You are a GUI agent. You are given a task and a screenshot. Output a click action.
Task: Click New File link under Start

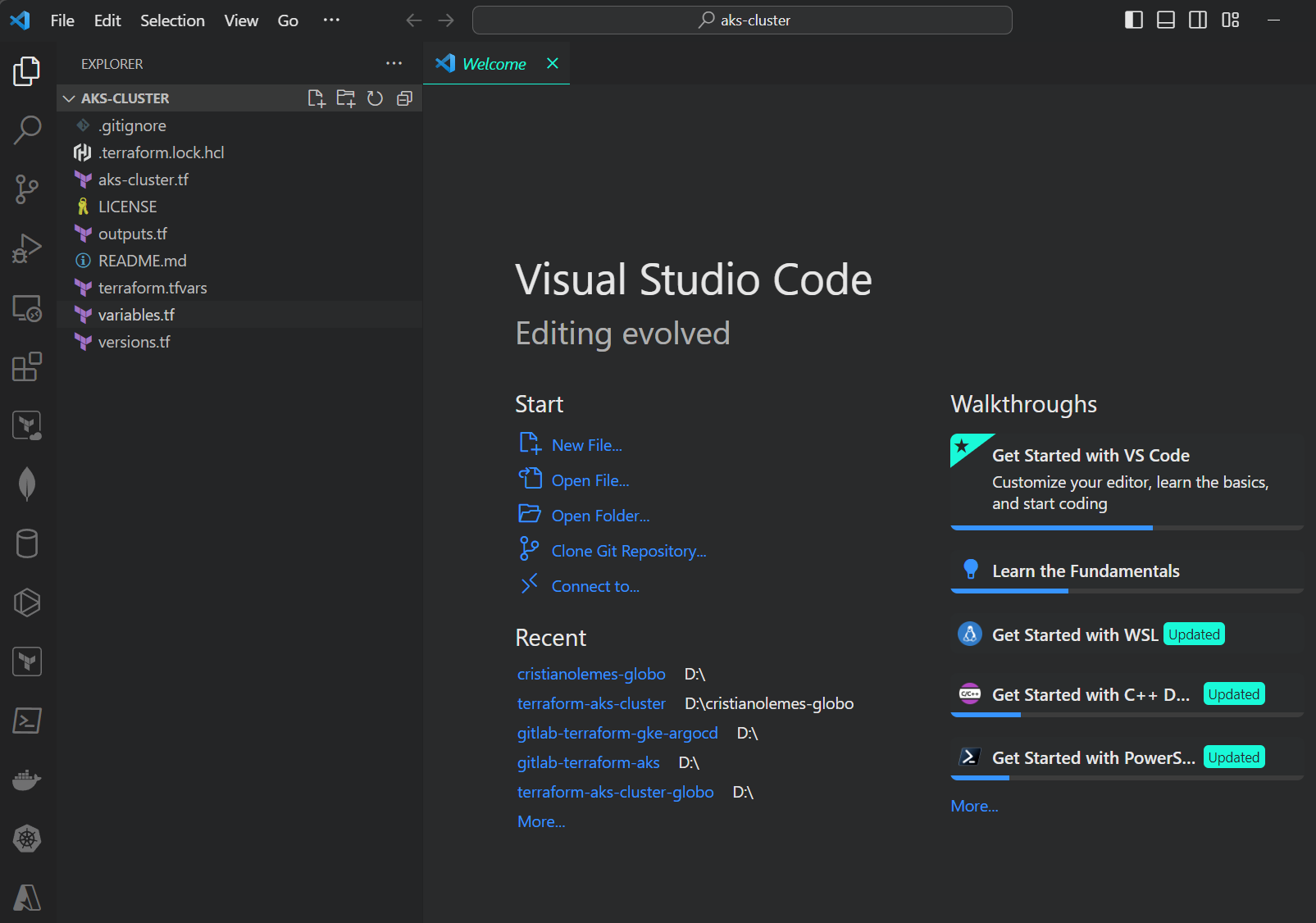tap(586, 445)
